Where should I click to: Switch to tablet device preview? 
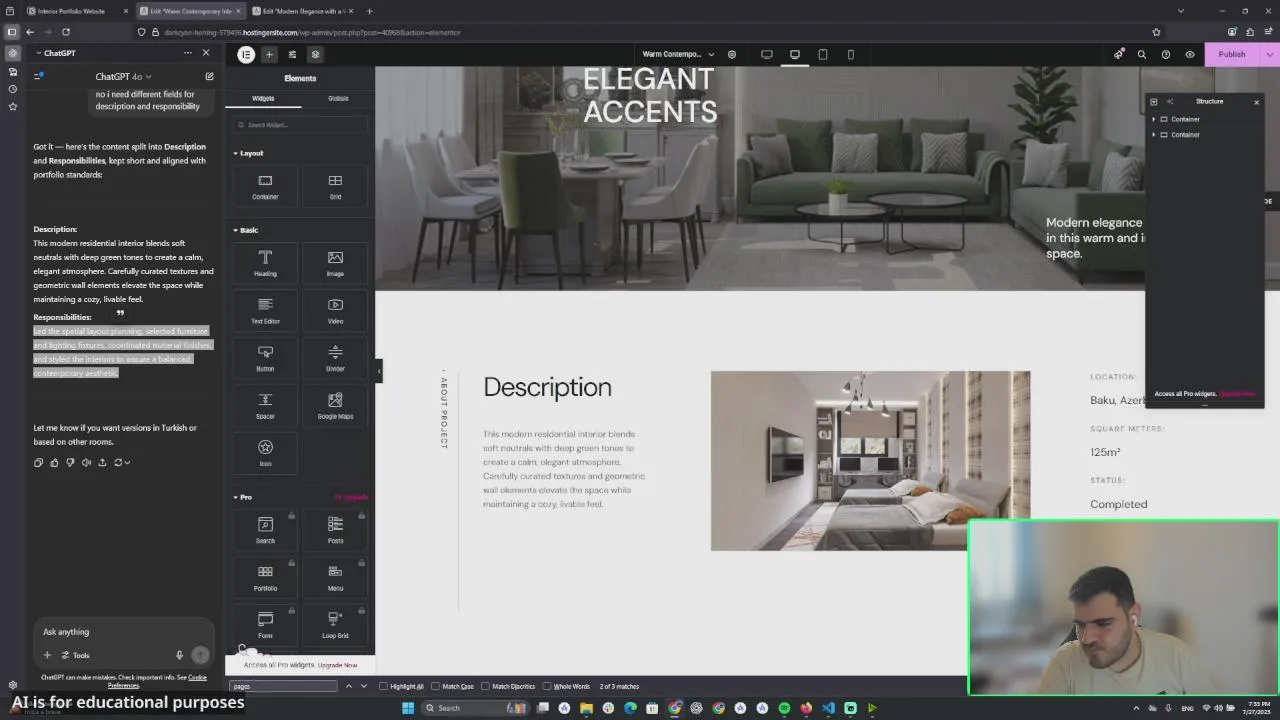click(823, 54)
